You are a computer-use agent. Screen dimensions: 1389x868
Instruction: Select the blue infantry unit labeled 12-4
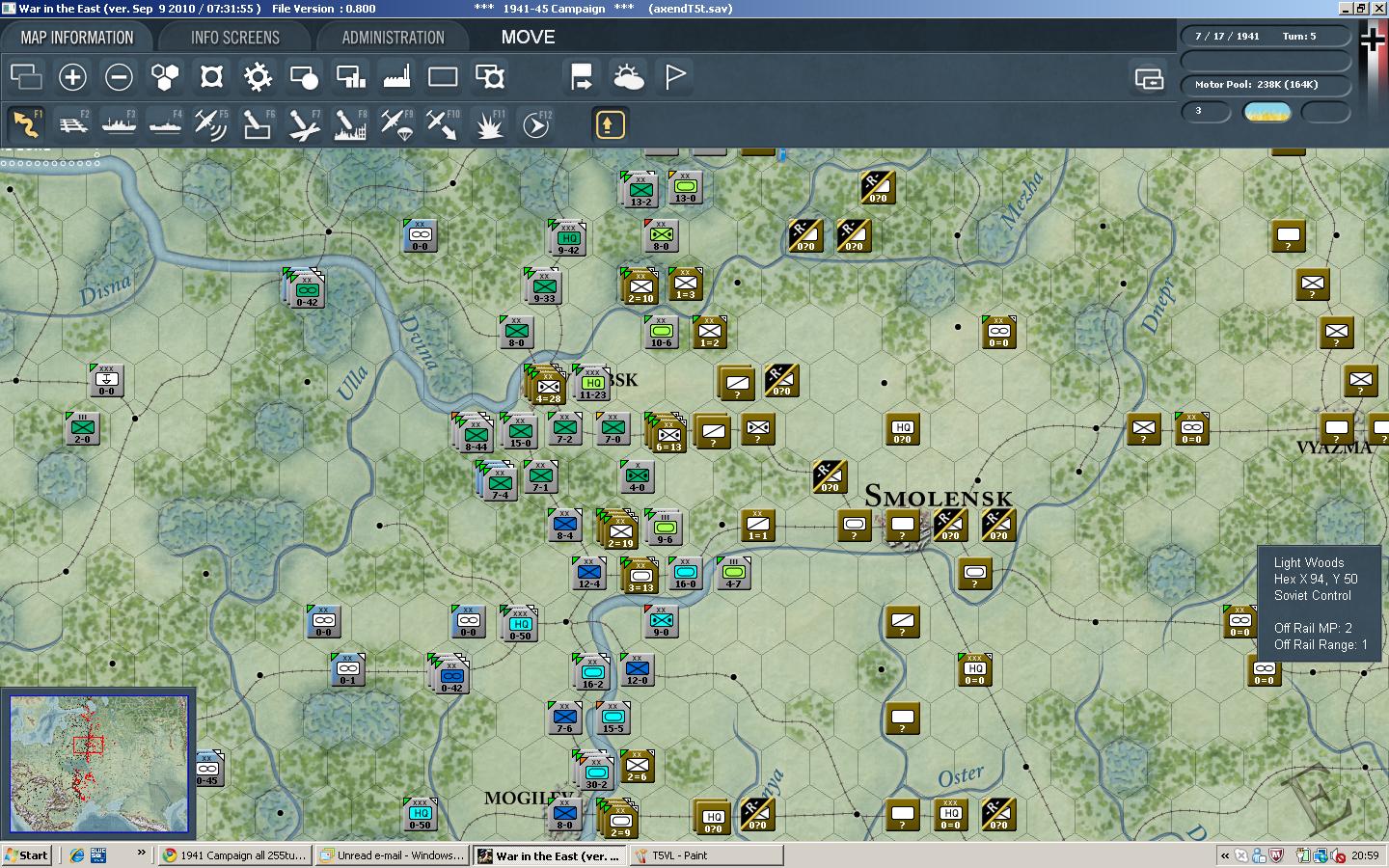tap(588, 572)
